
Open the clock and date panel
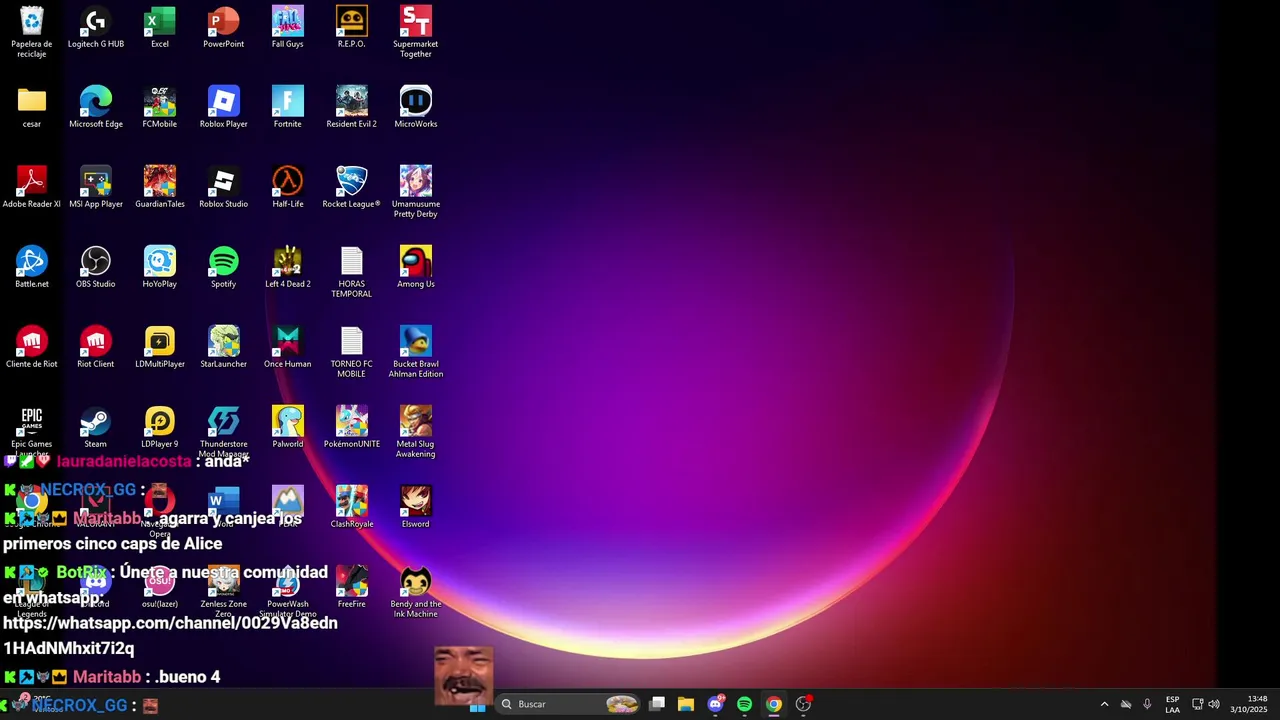pos(1248,704)
